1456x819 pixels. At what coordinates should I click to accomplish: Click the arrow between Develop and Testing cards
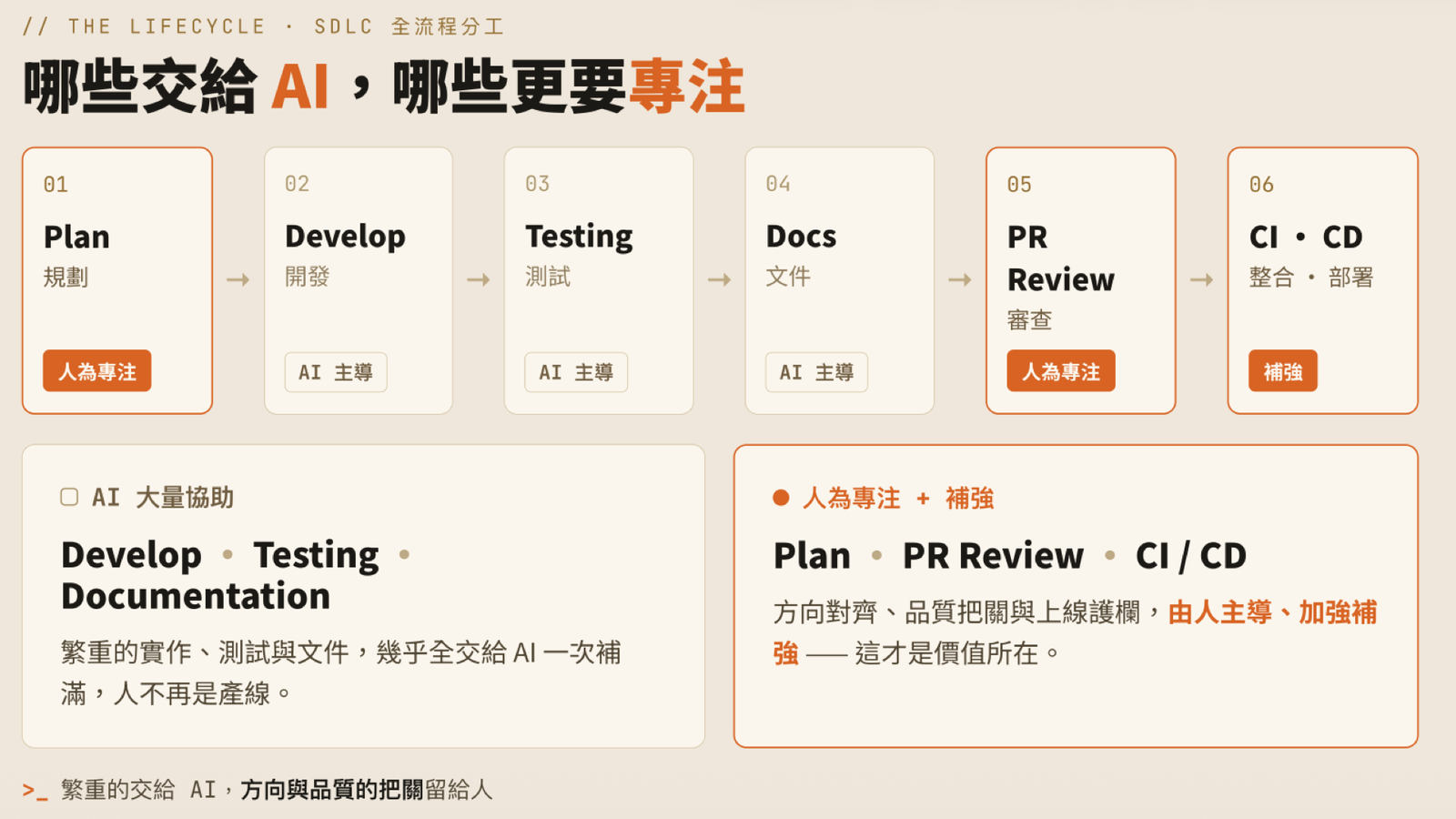(479, 279)
